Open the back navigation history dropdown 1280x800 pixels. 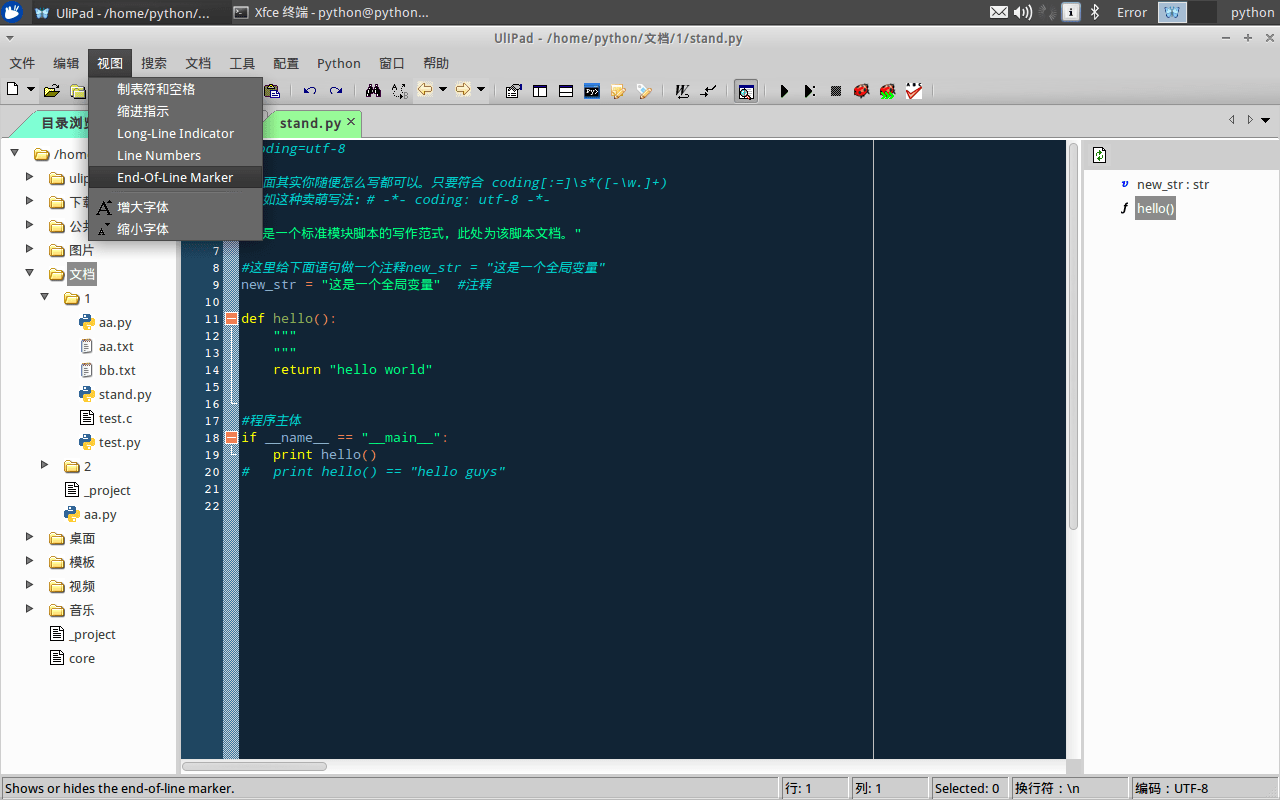pyautogui.click(x=443, y=90)
